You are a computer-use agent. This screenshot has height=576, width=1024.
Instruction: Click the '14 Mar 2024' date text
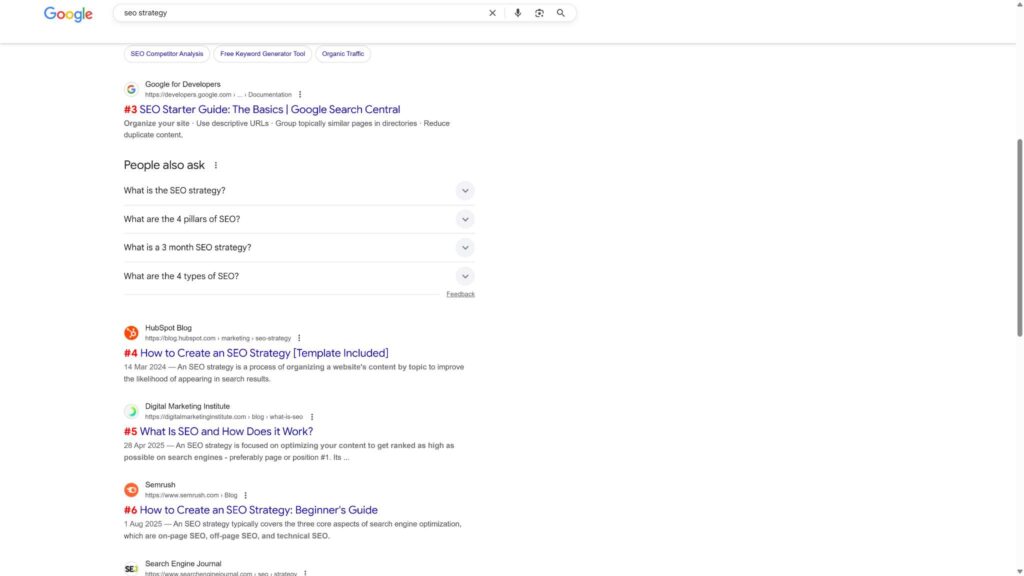click(x=145, y=367)
